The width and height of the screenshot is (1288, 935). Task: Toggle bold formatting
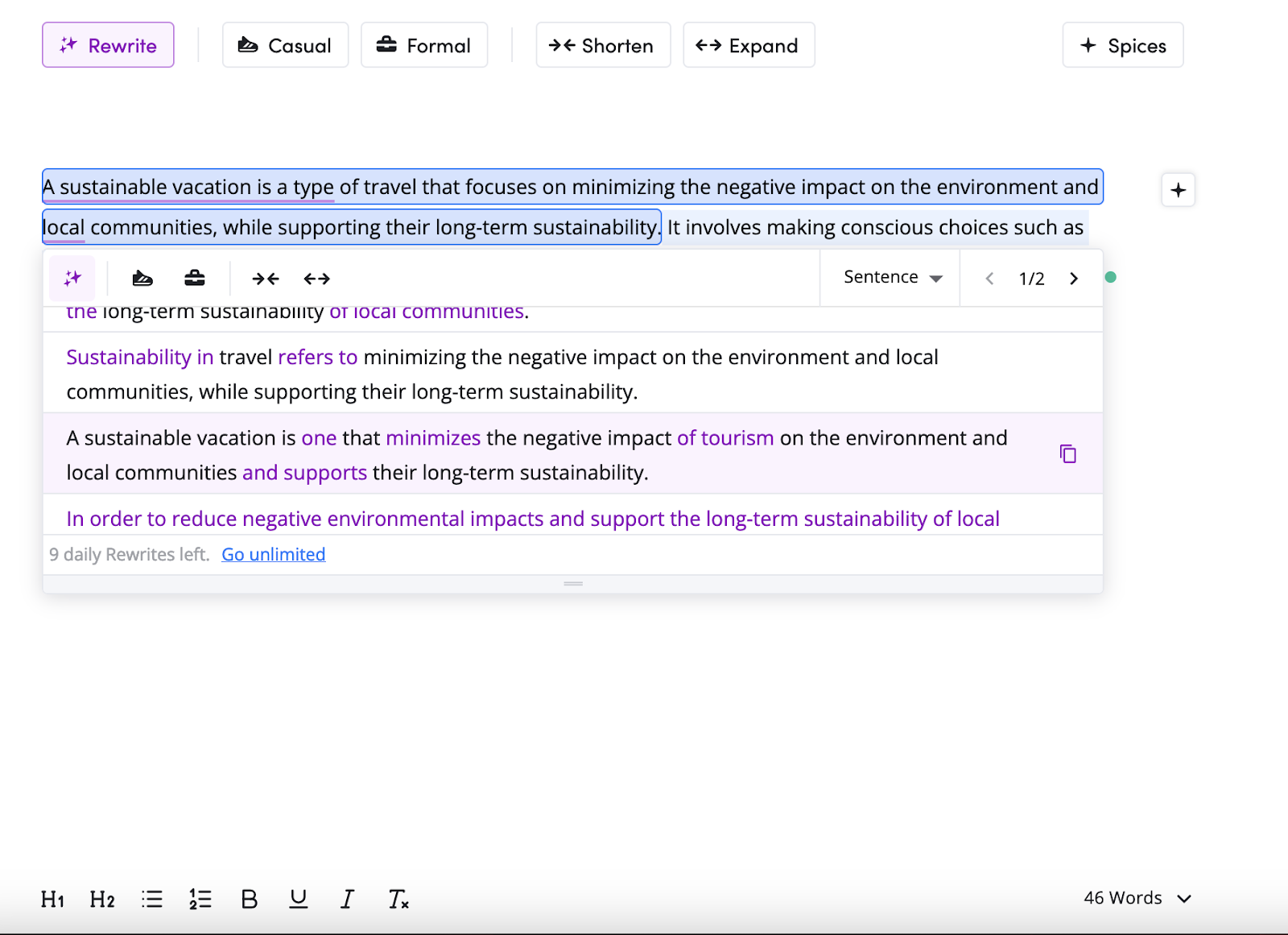pyautogui.click(x=250, y=899)
